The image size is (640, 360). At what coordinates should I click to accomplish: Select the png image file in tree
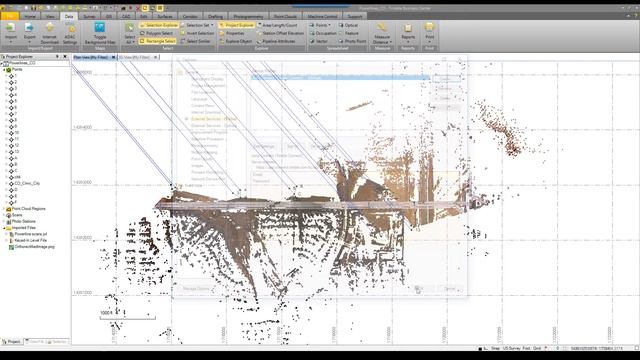tap(34, 247)
